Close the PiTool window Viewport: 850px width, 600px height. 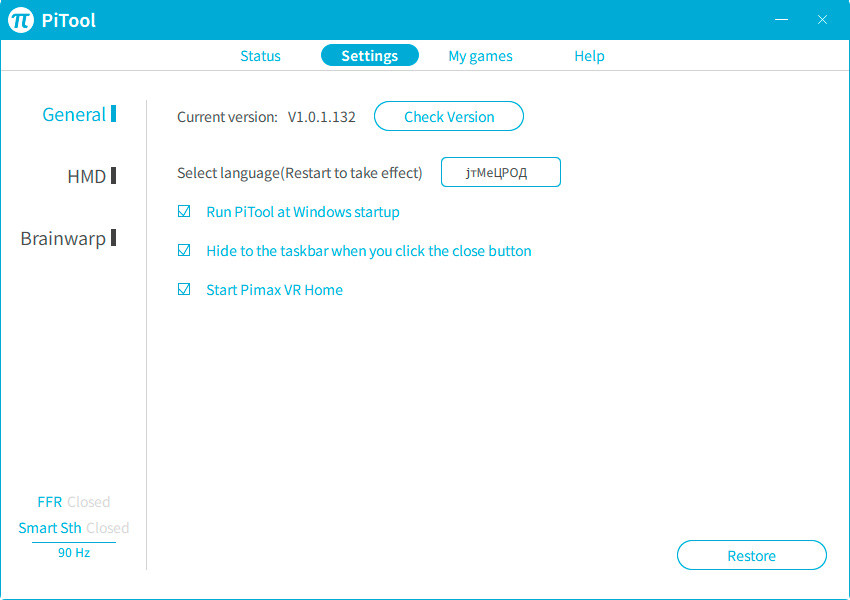pyautogui.click(x=822, y=20)
